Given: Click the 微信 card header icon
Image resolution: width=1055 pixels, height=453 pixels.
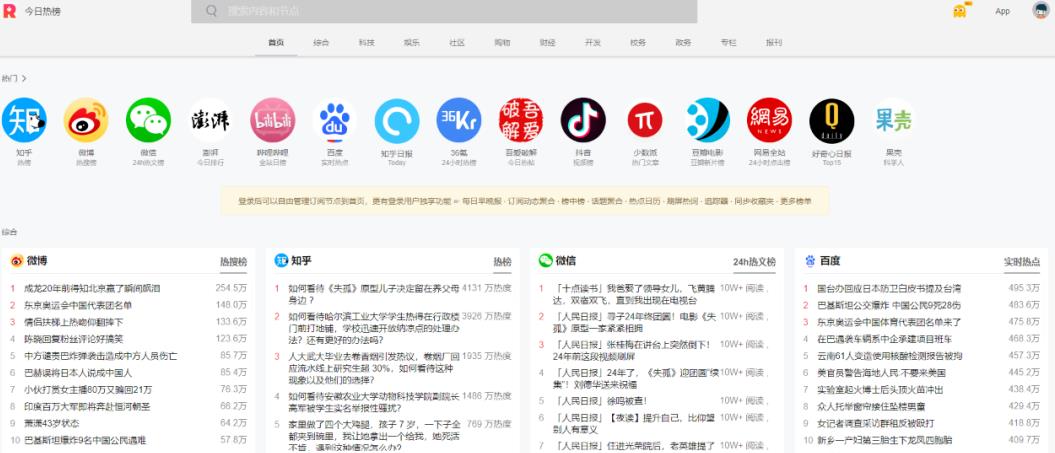Looking at the screenshot, I should point(545,261).
